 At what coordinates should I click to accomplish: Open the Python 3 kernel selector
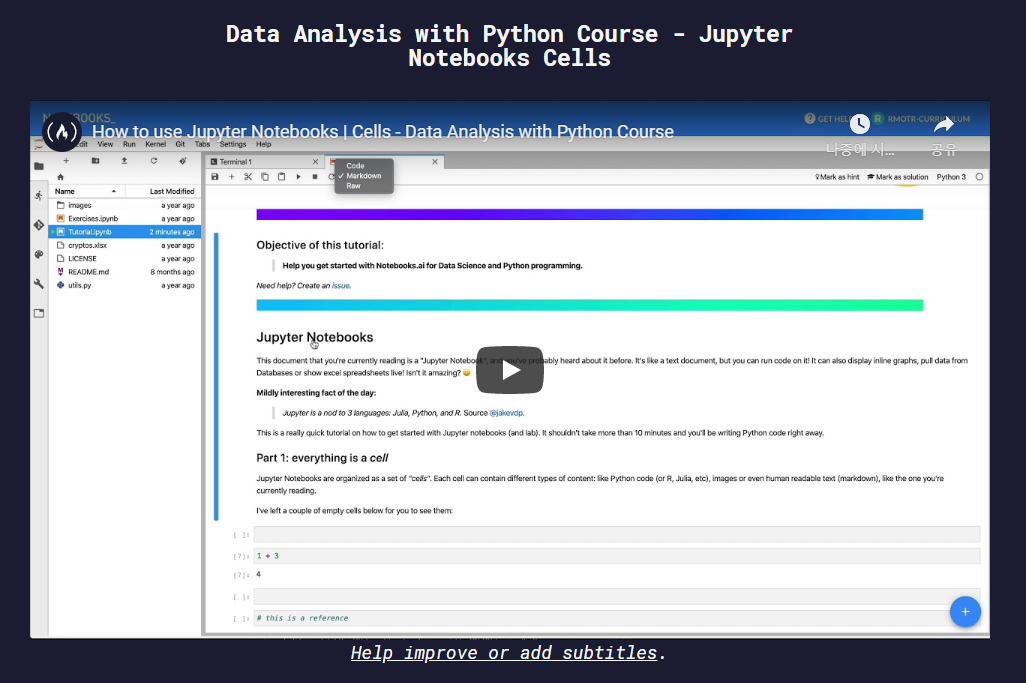point(952,176)
